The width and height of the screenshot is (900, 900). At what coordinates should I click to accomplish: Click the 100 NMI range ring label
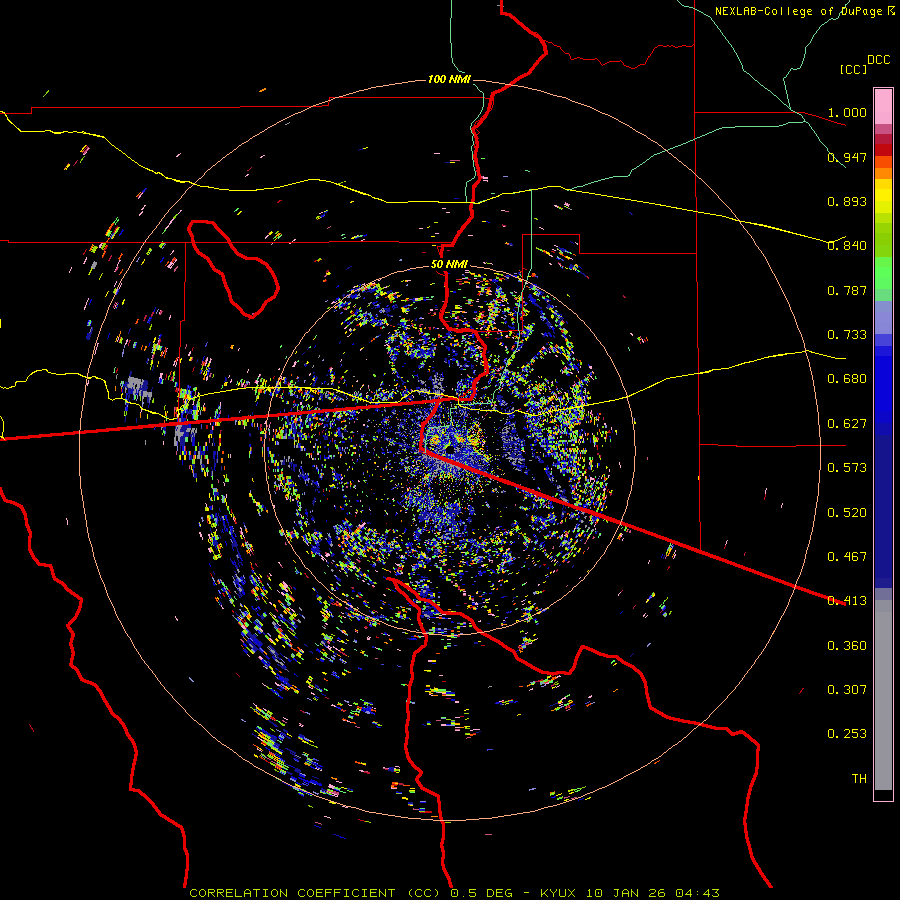pos(449,79)
